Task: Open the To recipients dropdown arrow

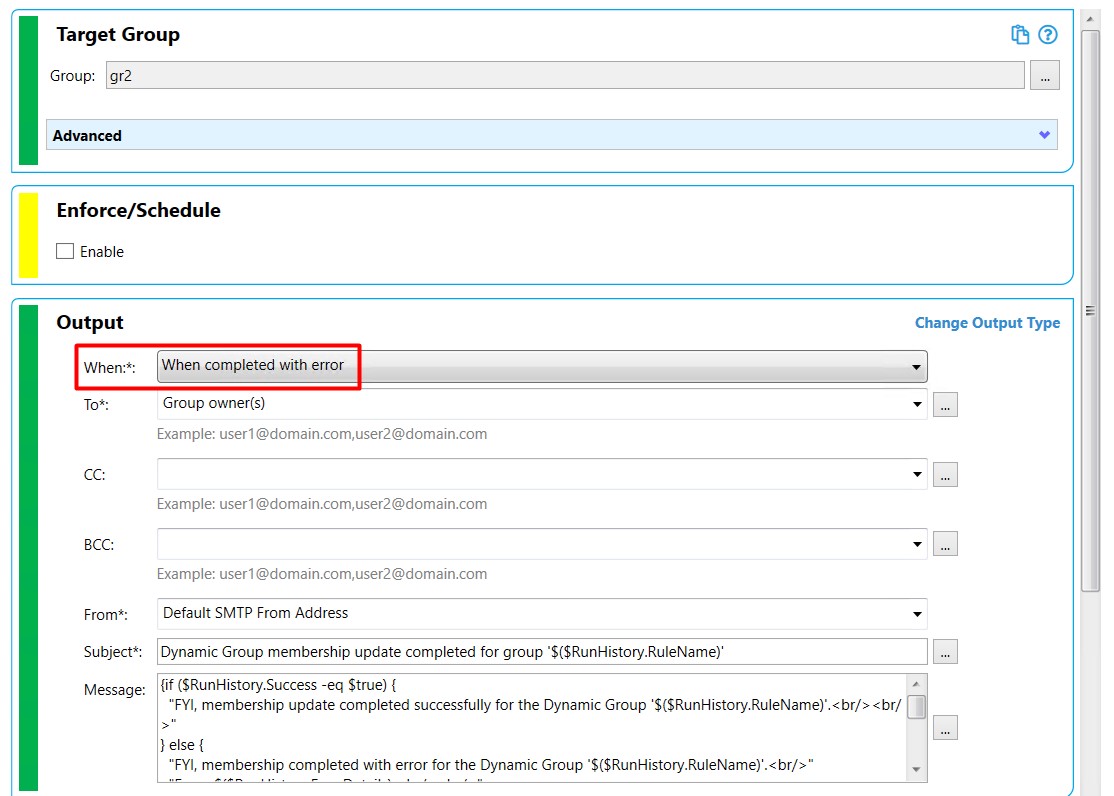Action: [916, 404]
